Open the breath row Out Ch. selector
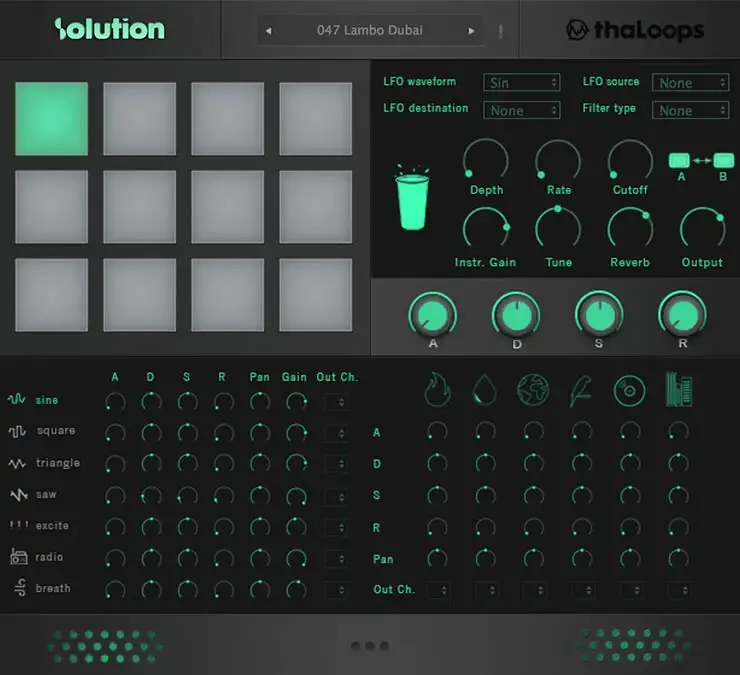The width and height of the screenshot is (740, 675). pyautogui.click(x=336, y=590)
